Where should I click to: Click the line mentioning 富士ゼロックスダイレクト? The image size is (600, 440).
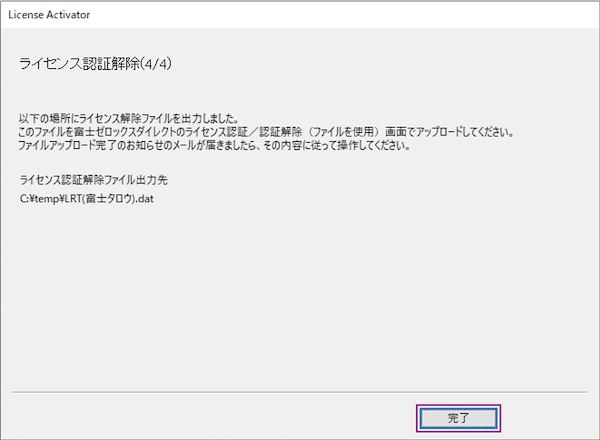266,132
